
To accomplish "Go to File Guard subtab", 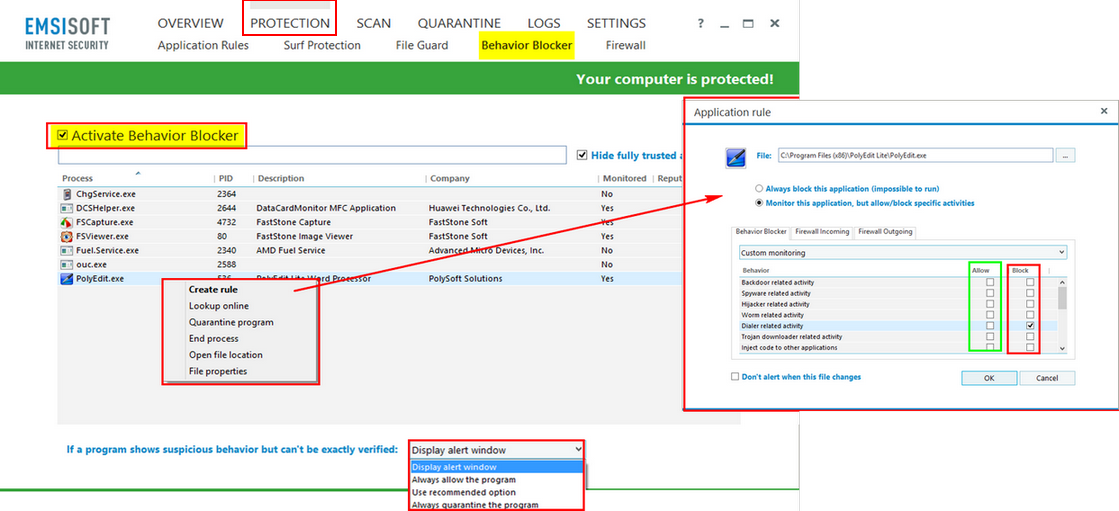I will (x=422, y=46).
